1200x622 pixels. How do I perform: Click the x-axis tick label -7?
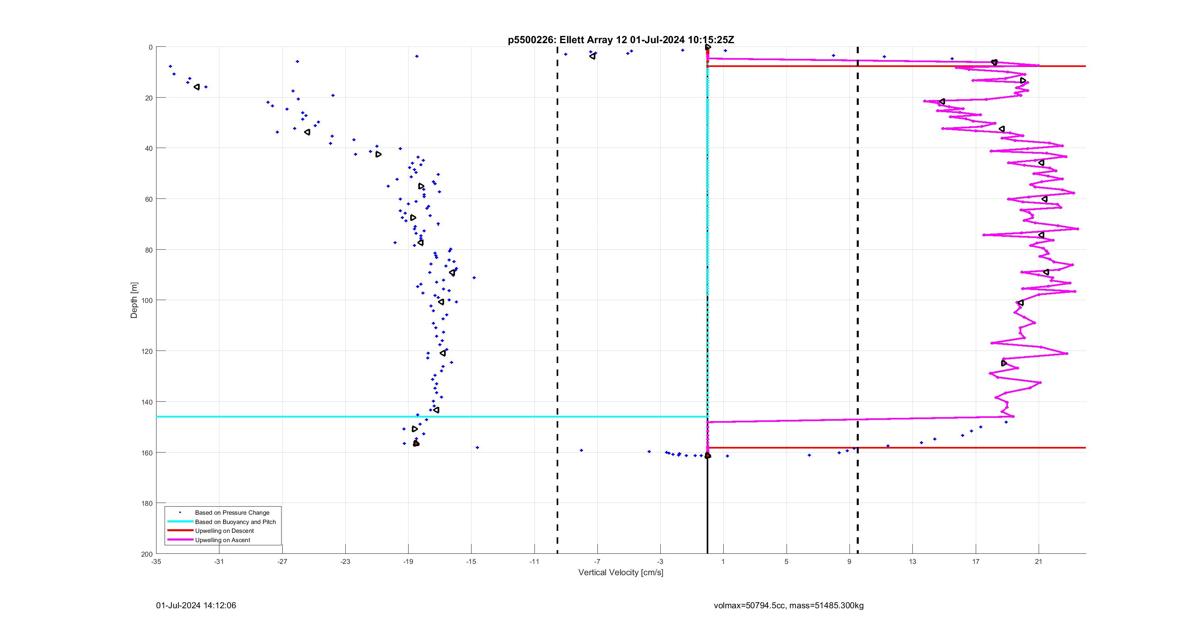coord(597,562)
